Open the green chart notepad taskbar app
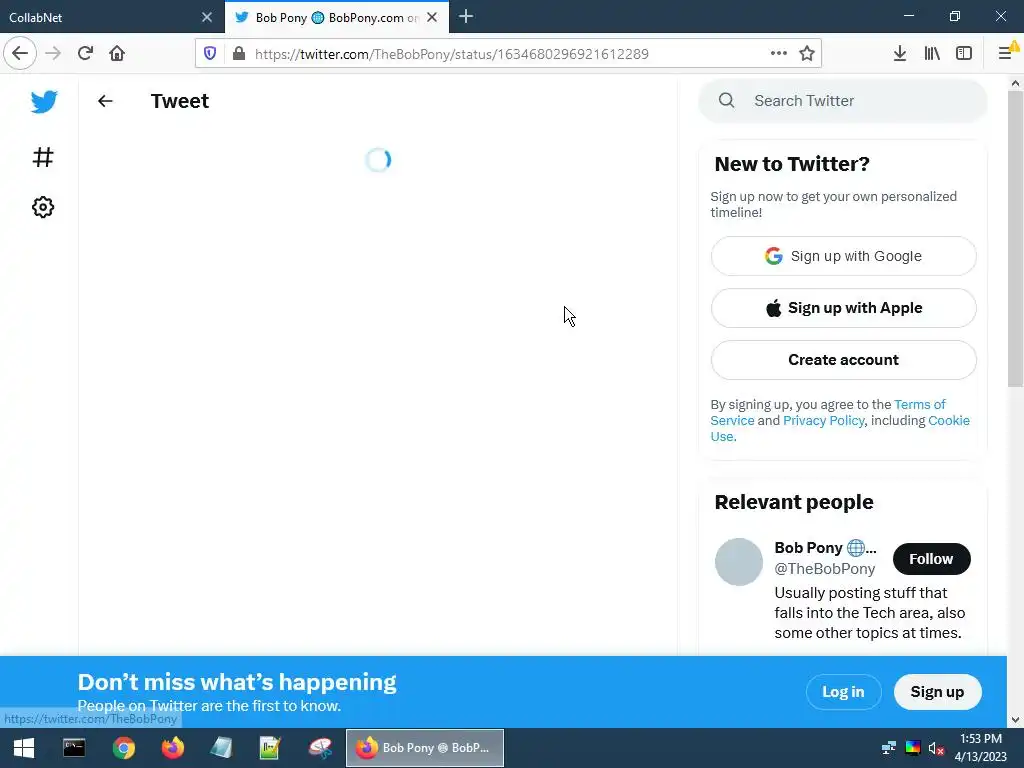The height and width of the screenshot is (768, 1024). pyautogui.click(x=270, y=748)
